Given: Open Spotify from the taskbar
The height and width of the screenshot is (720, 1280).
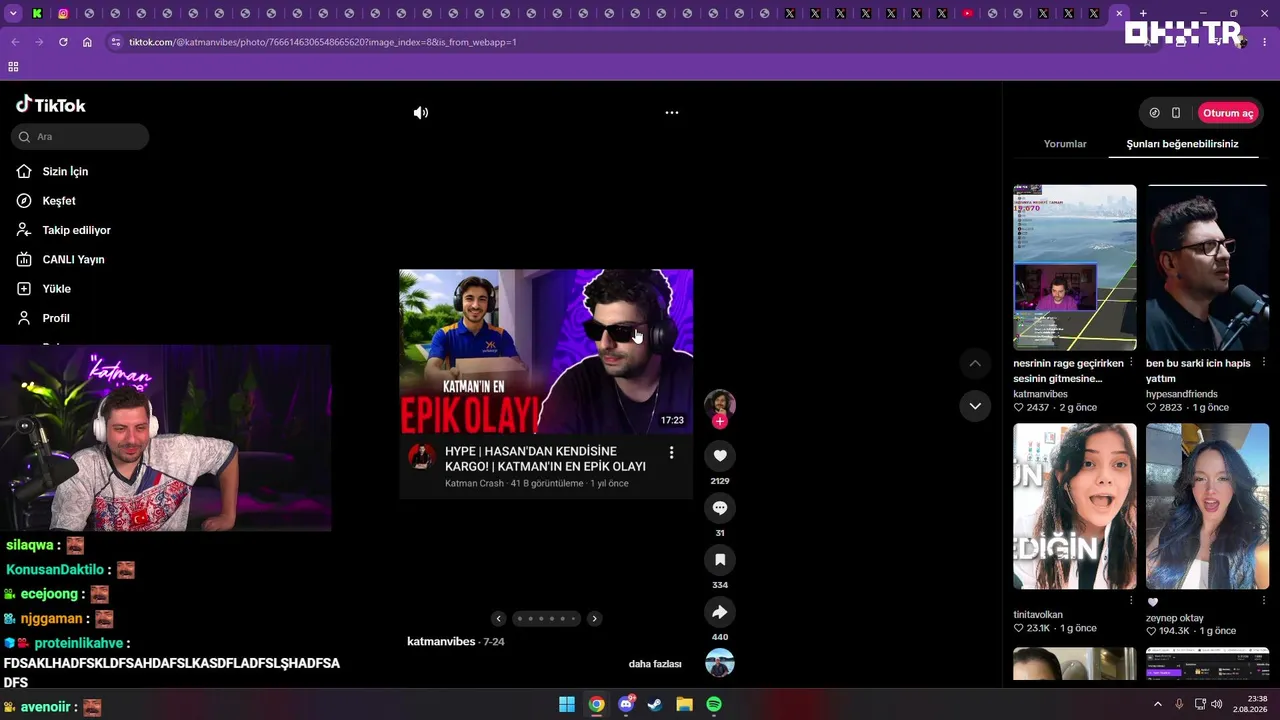Looking at the screenshot, I should click(x=714, y=704).
